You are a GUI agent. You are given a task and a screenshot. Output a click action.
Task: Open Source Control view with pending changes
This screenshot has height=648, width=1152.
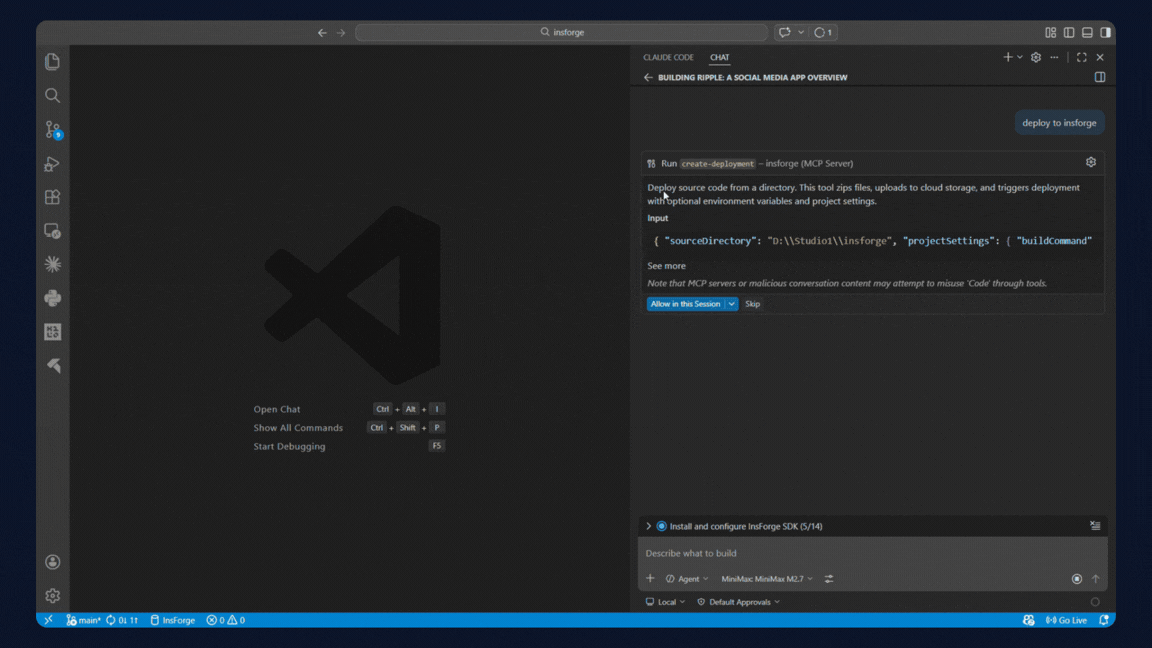[52, 130]
